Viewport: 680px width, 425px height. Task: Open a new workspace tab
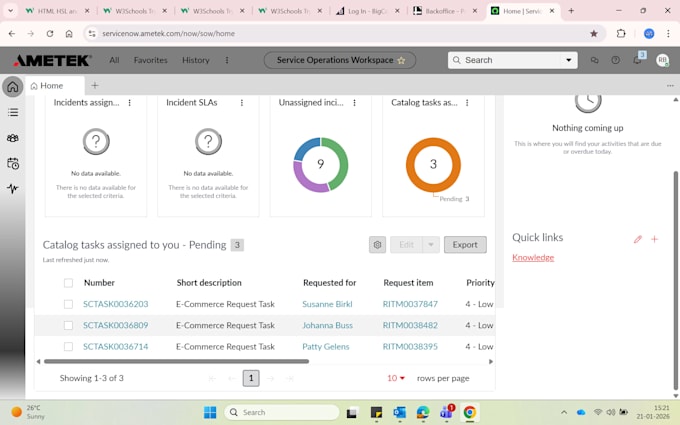point(95,85)
